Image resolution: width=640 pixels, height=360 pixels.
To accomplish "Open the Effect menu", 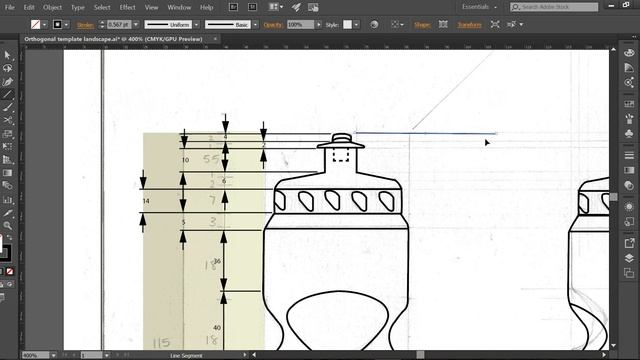I will tap(127, 7).
